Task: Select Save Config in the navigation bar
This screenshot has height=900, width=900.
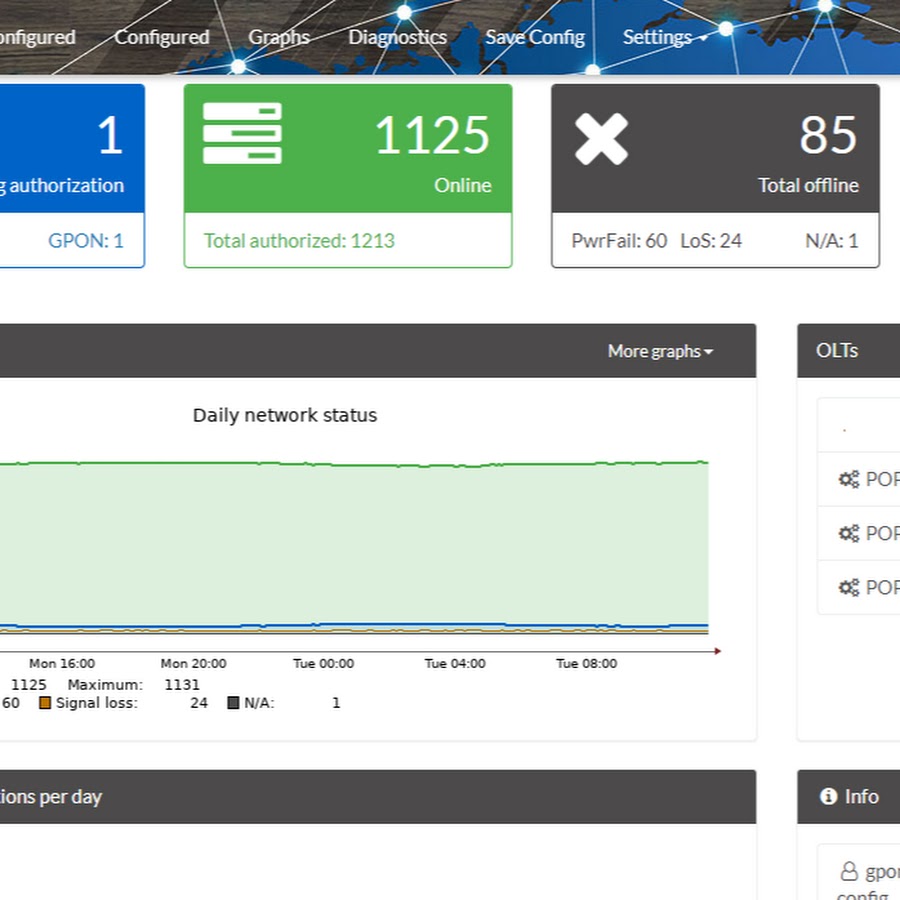Action: 535,37
